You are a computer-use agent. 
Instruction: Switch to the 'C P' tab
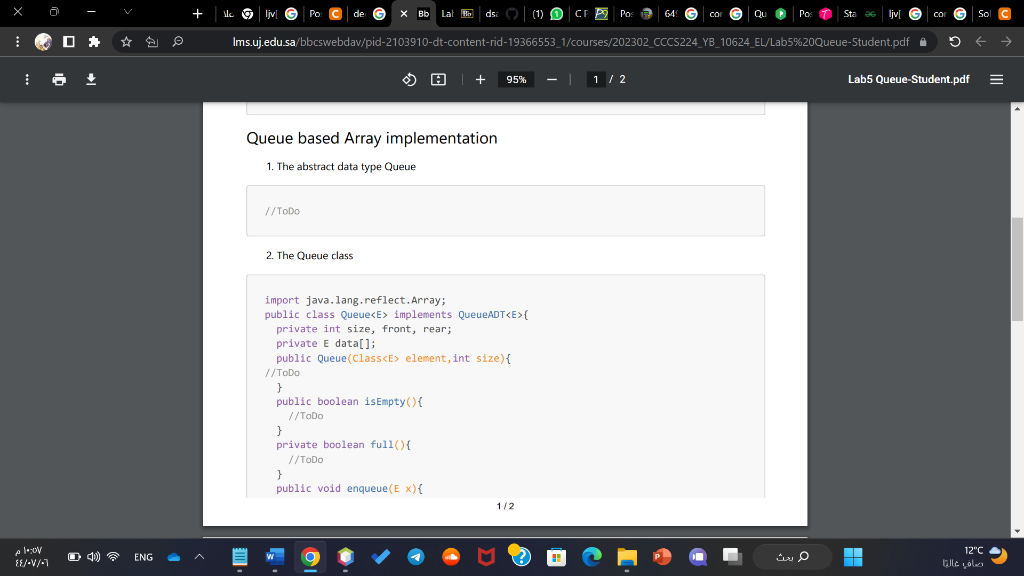pos(592,13)
